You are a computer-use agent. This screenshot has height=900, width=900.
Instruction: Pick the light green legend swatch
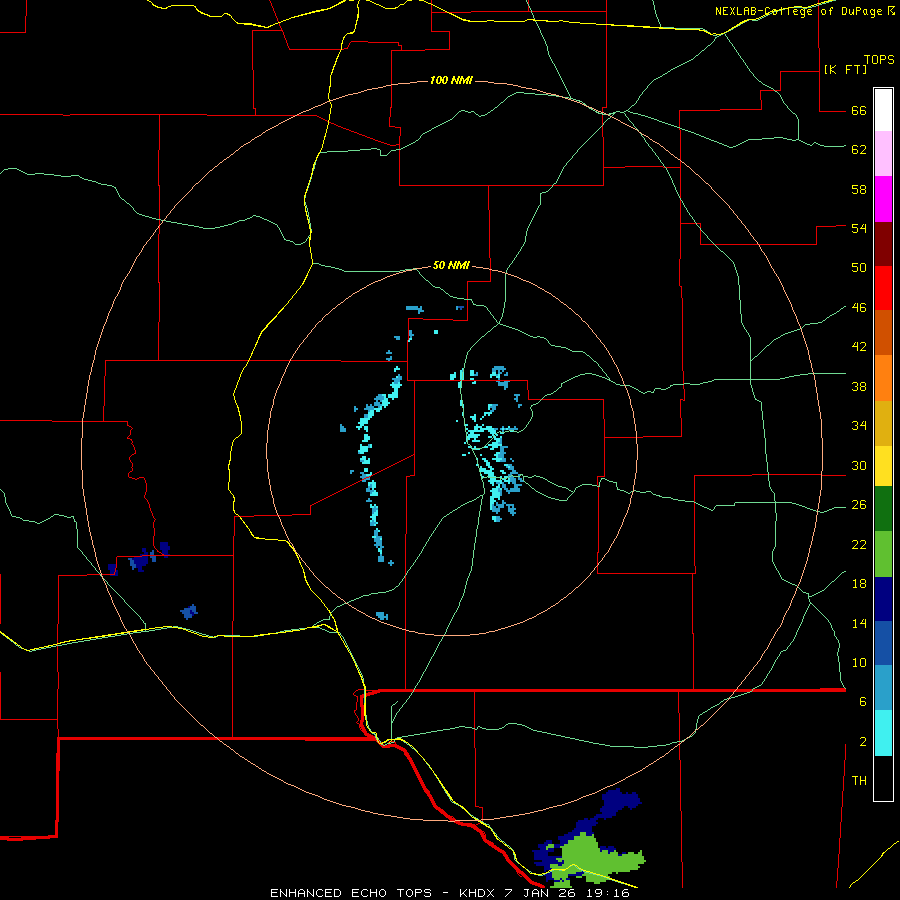(883, 553)
